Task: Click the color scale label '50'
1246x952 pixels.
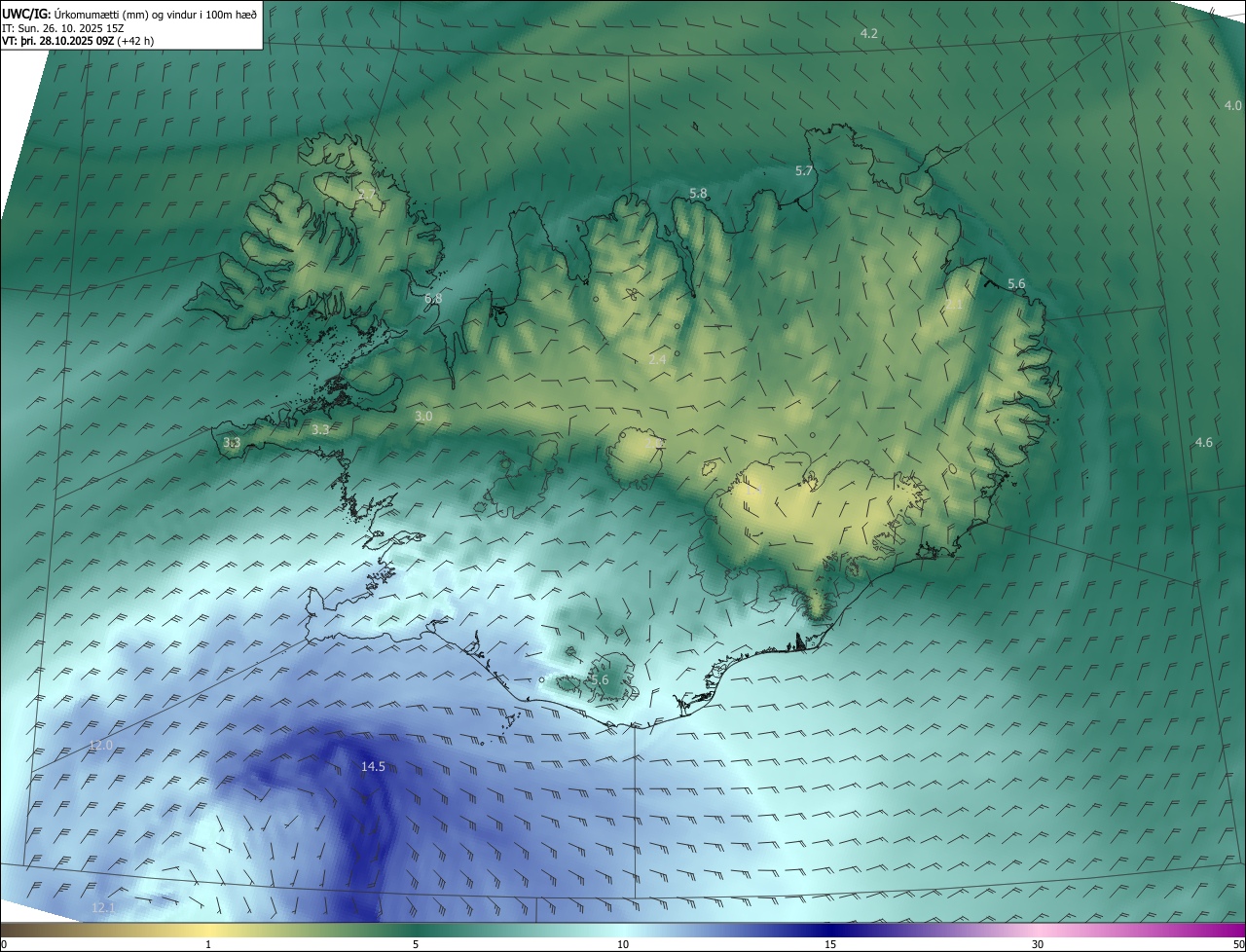Action: [1238, 944]
